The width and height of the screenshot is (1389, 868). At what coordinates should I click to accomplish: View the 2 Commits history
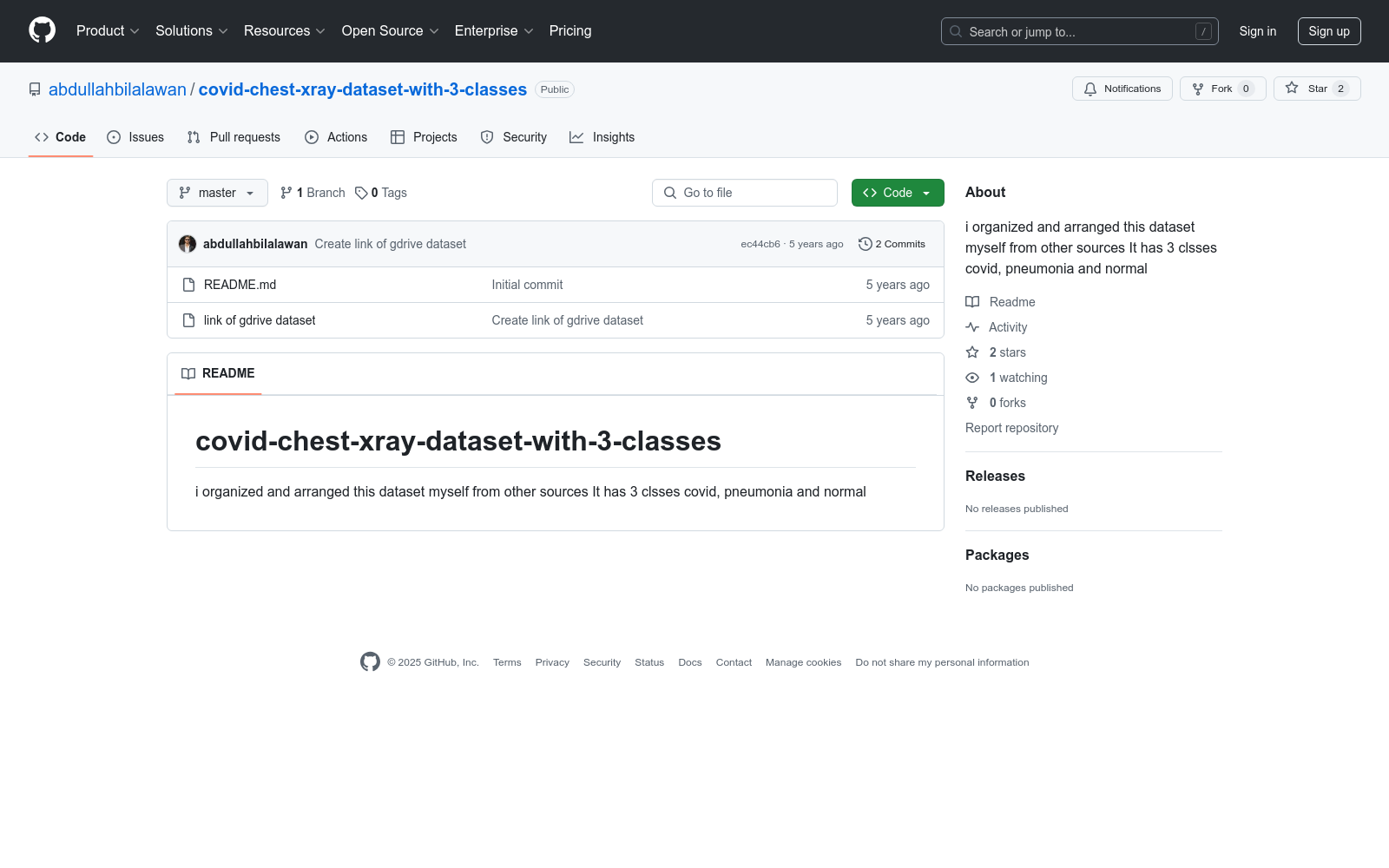pos(892,244)
